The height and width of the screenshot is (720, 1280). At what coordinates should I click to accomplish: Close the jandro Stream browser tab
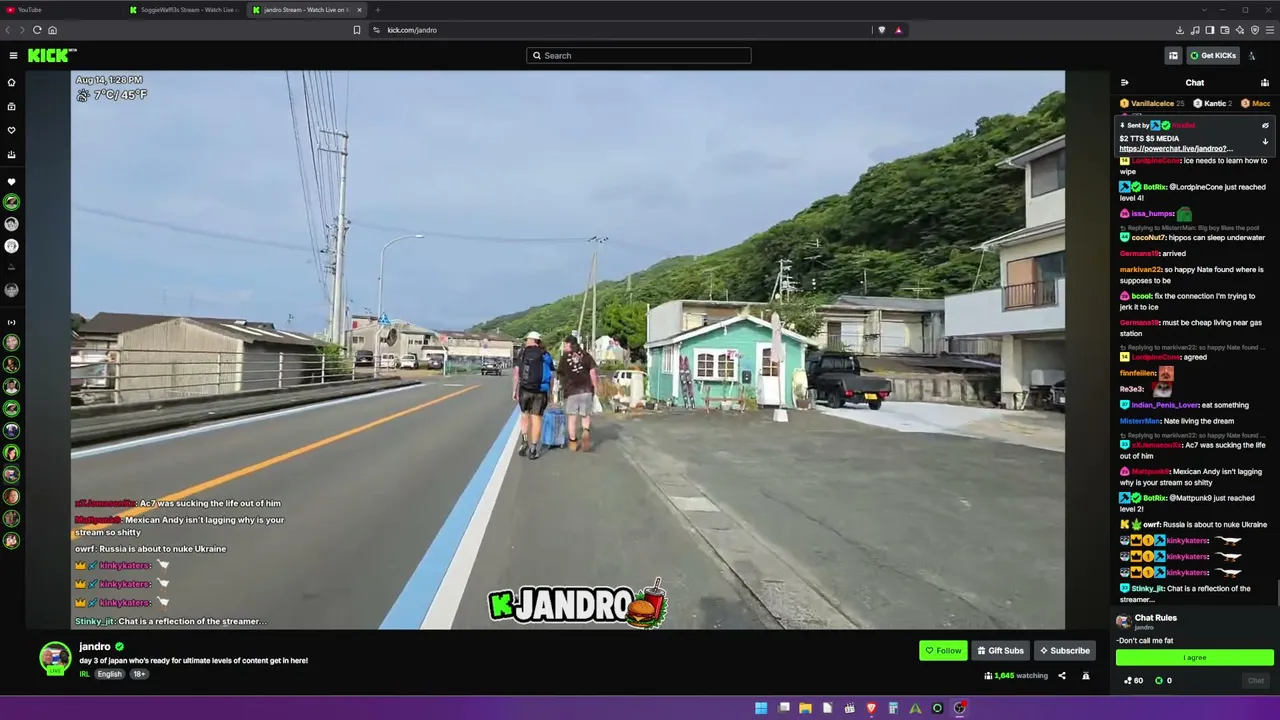click(x=361, y=10)
